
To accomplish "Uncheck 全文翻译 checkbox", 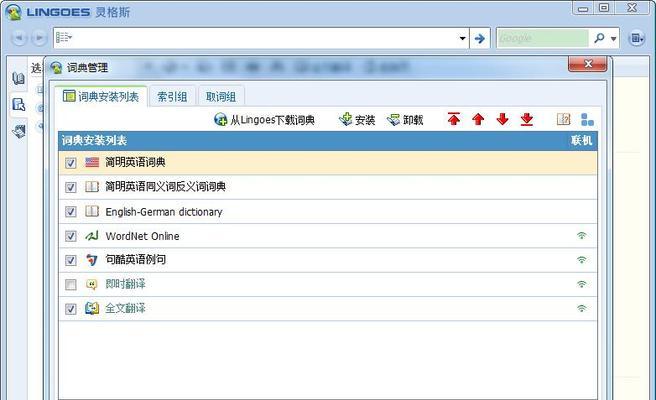I will point(71,309).
